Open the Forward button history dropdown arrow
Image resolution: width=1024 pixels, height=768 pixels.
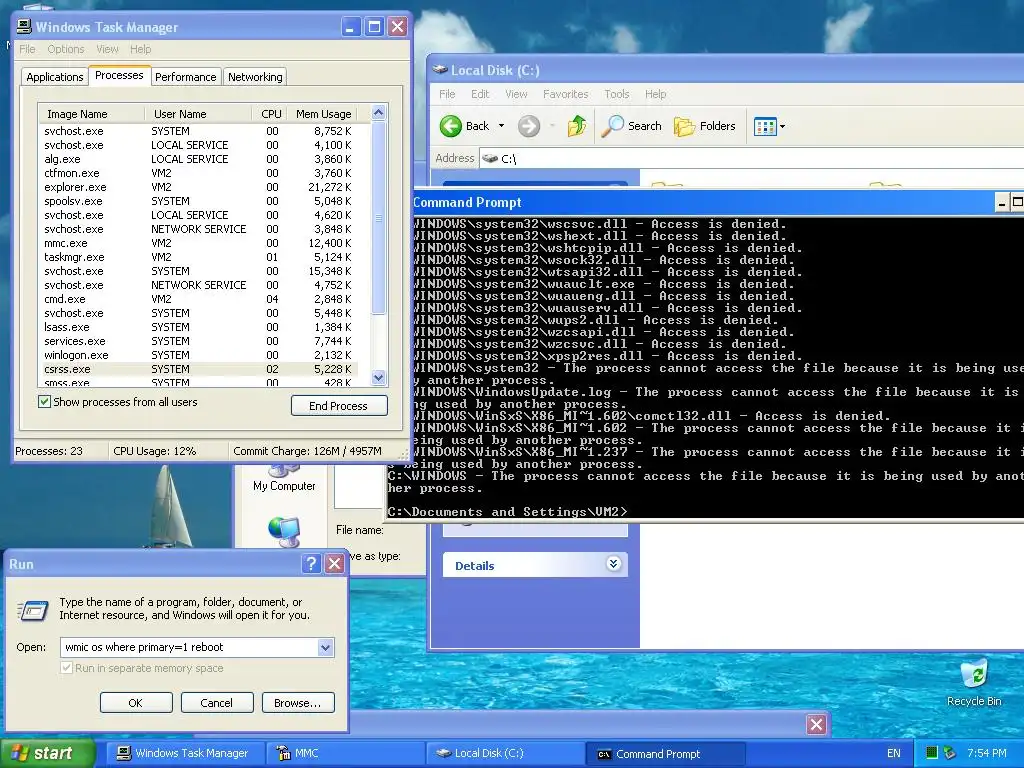[552, 126]
